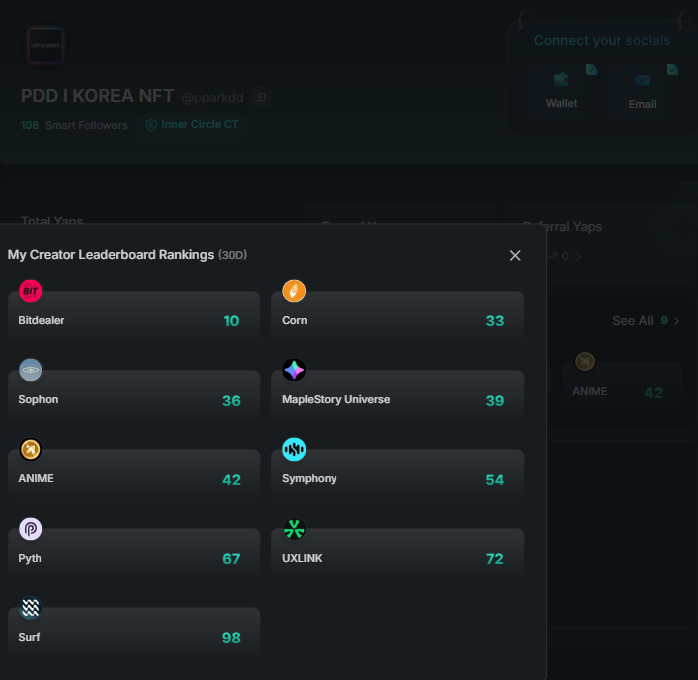Click the Symphony project logo icon
The image size is (698, 680).
coord(294,449)
